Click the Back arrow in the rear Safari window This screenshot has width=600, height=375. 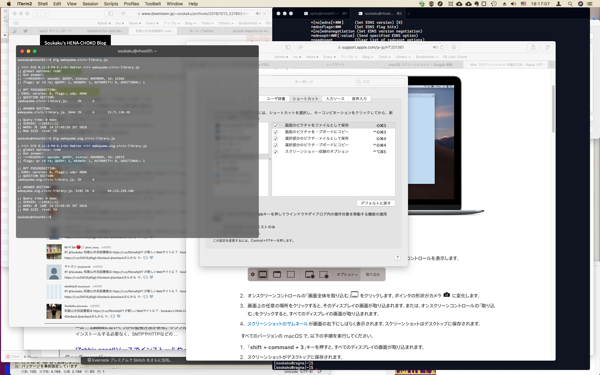coord(37,13)
